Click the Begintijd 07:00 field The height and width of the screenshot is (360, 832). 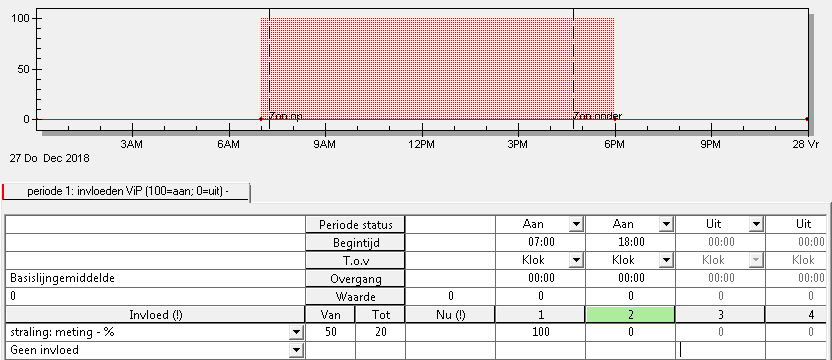tap(540, 243)
